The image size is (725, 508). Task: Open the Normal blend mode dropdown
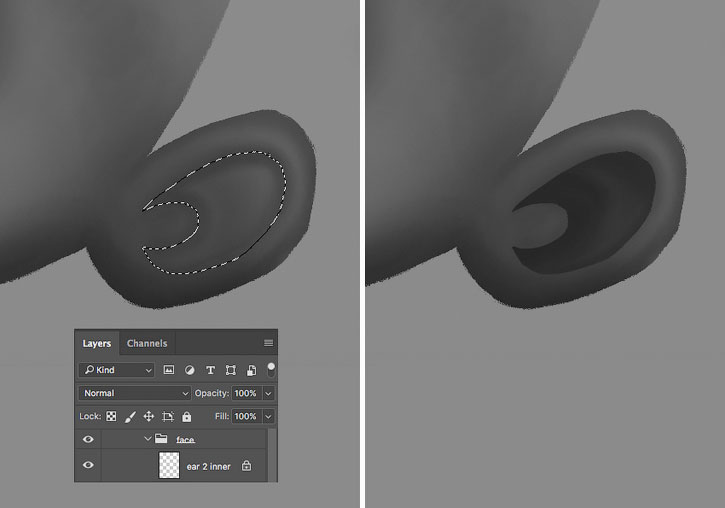click(x=134, y=393)
